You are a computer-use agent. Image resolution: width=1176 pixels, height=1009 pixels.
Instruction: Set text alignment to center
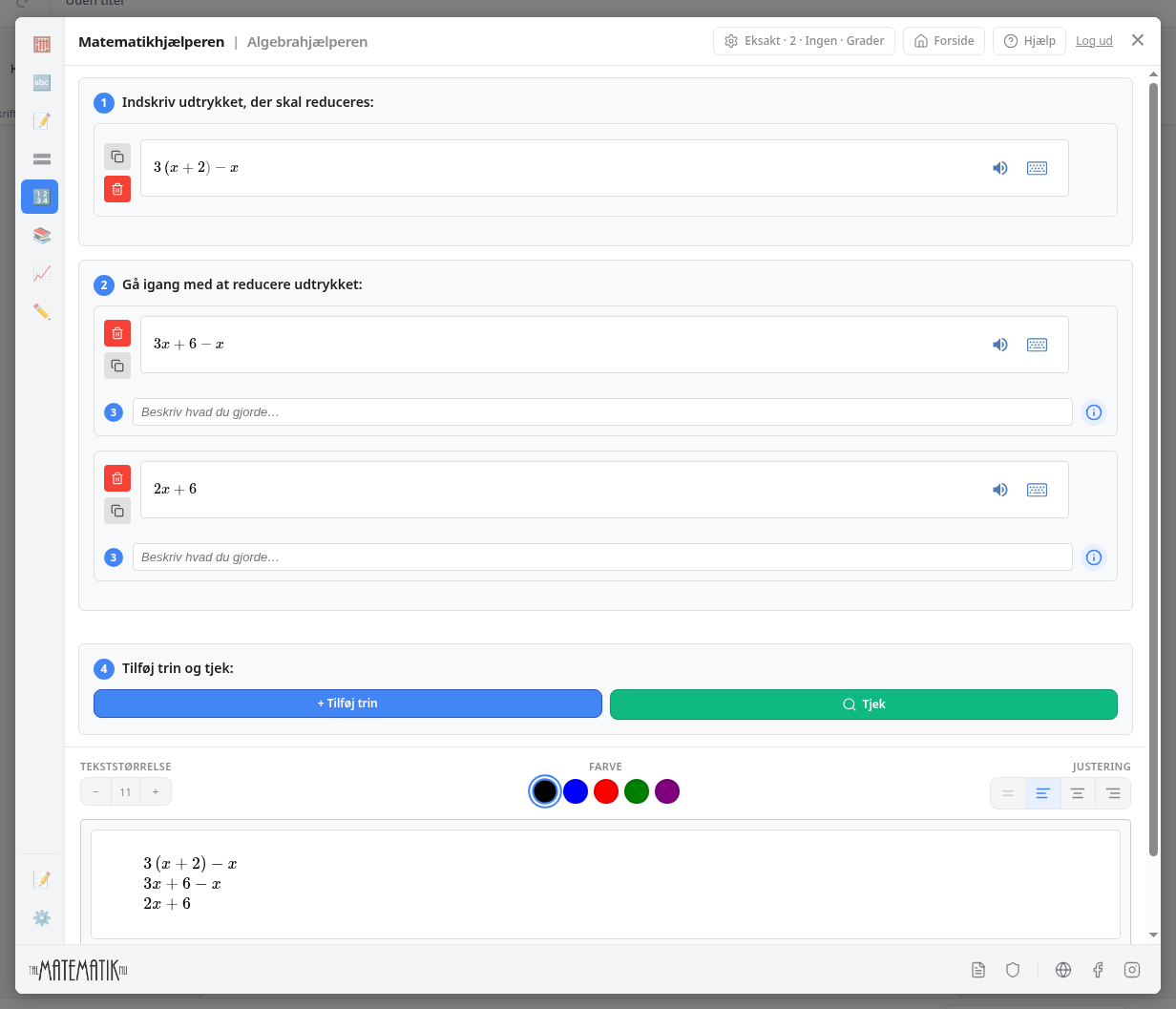[x=1078, y=793]
